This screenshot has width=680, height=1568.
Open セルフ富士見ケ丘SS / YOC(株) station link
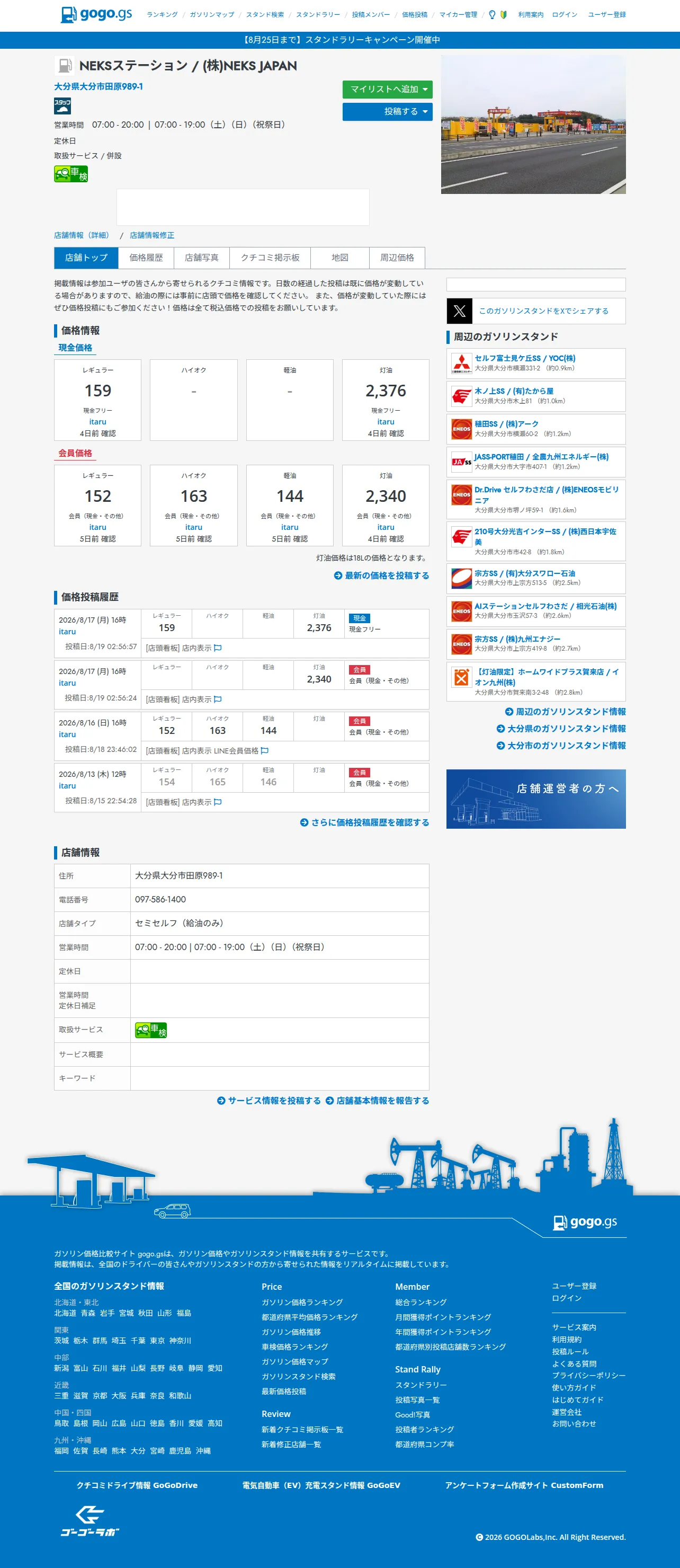[525, 359]
